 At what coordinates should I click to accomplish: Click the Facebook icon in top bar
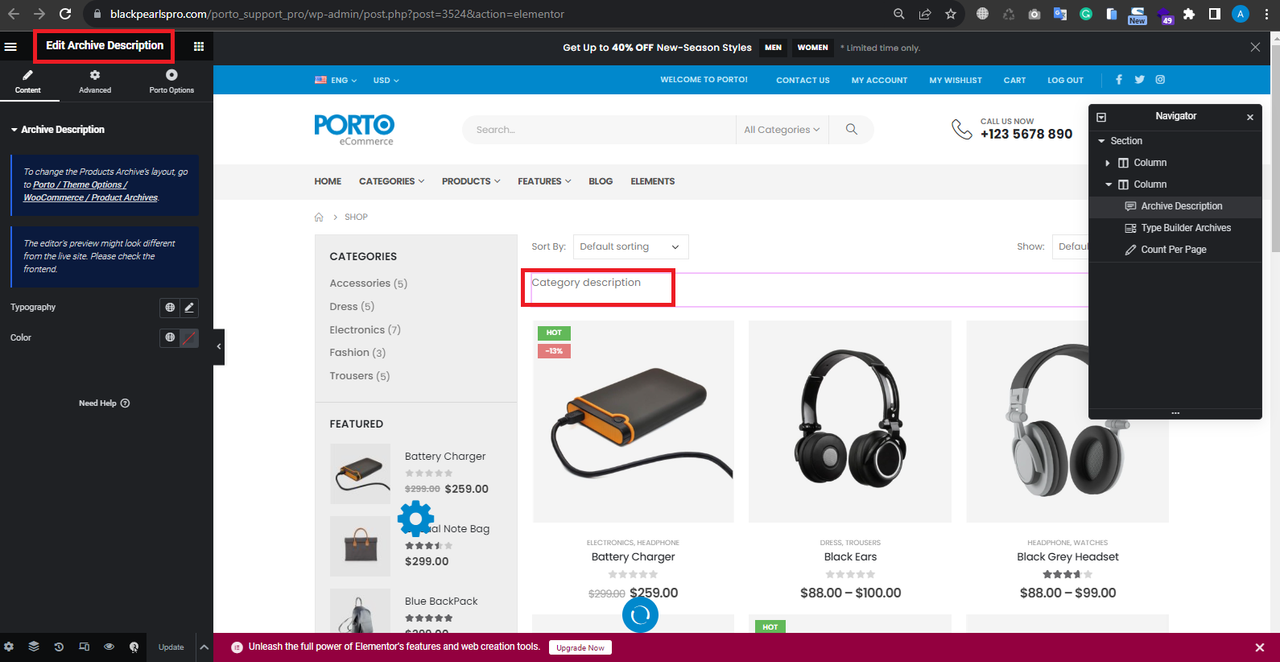click(x=1118, y=80)
